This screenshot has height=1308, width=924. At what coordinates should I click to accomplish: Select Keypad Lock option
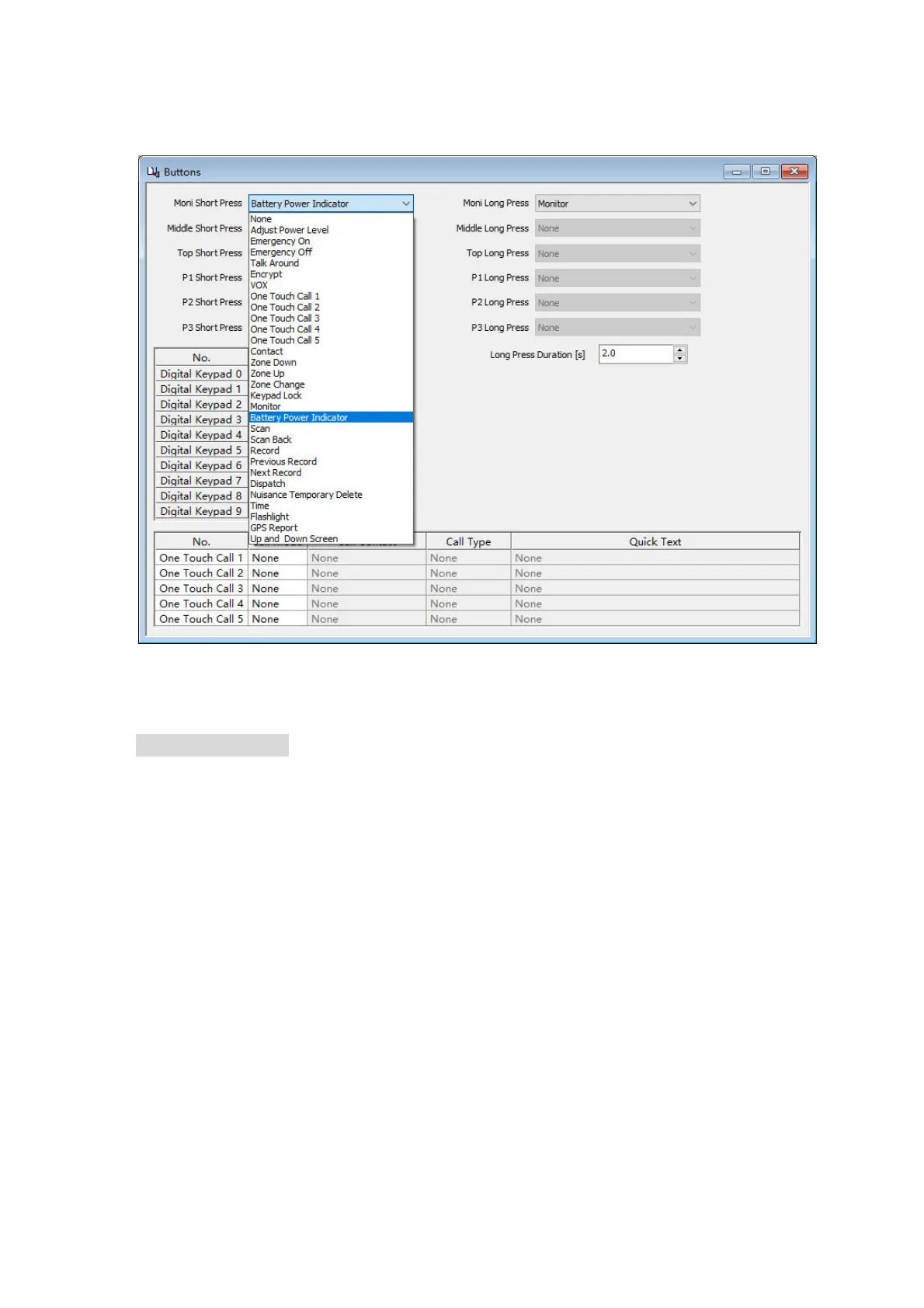[331, 395]
